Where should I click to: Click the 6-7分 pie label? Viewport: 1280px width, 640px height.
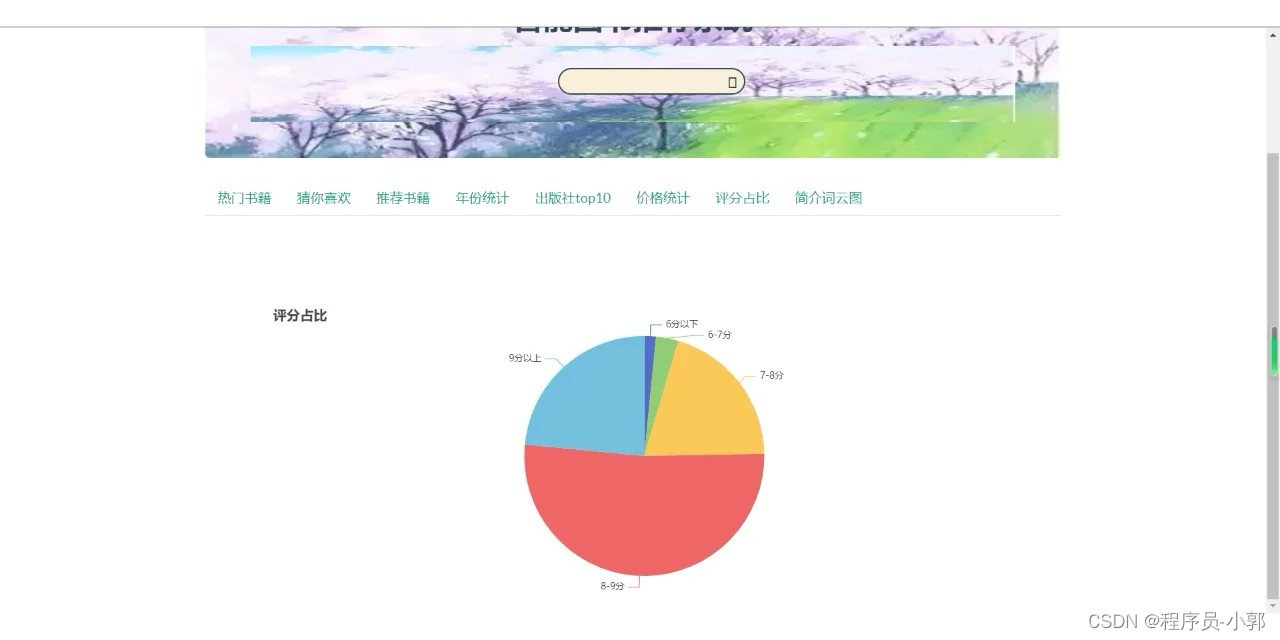tap(720, 335)
